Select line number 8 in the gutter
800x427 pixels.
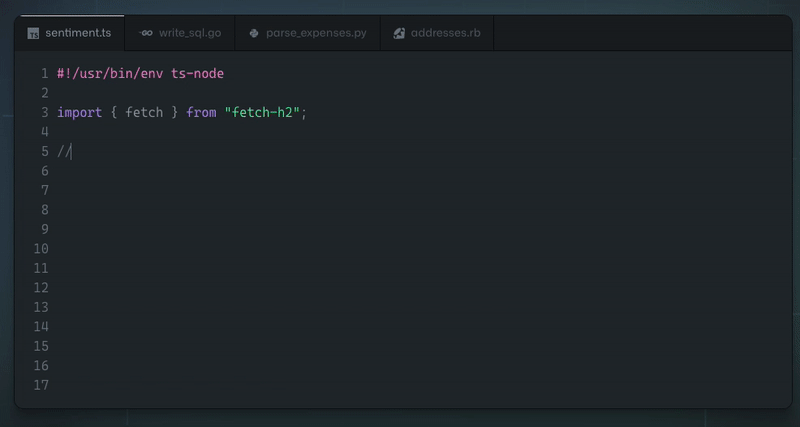[44, 210]
